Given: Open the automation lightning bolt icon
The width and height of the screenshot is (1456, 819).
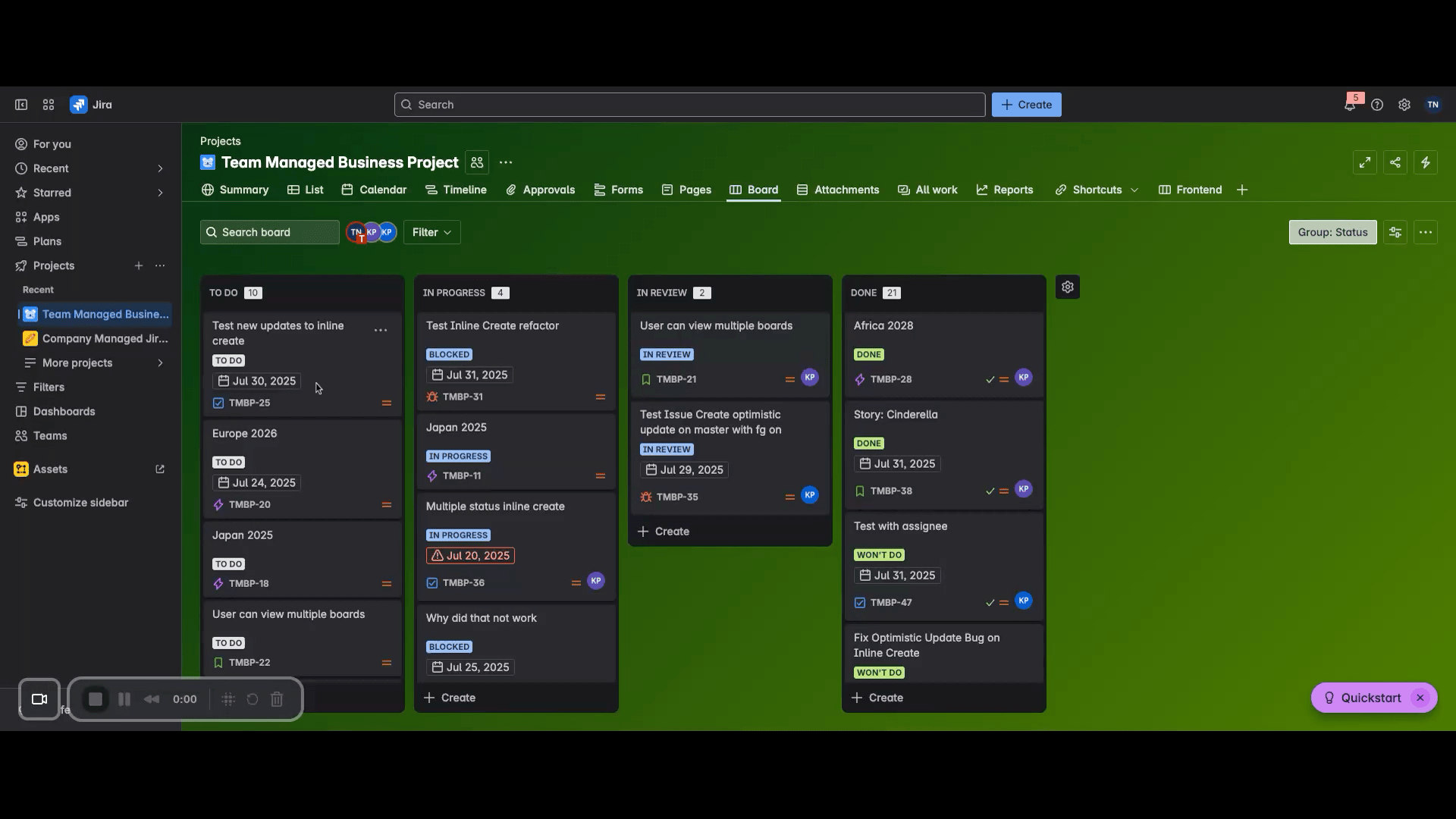Looking at the screenshot, I should (1426, 162).
